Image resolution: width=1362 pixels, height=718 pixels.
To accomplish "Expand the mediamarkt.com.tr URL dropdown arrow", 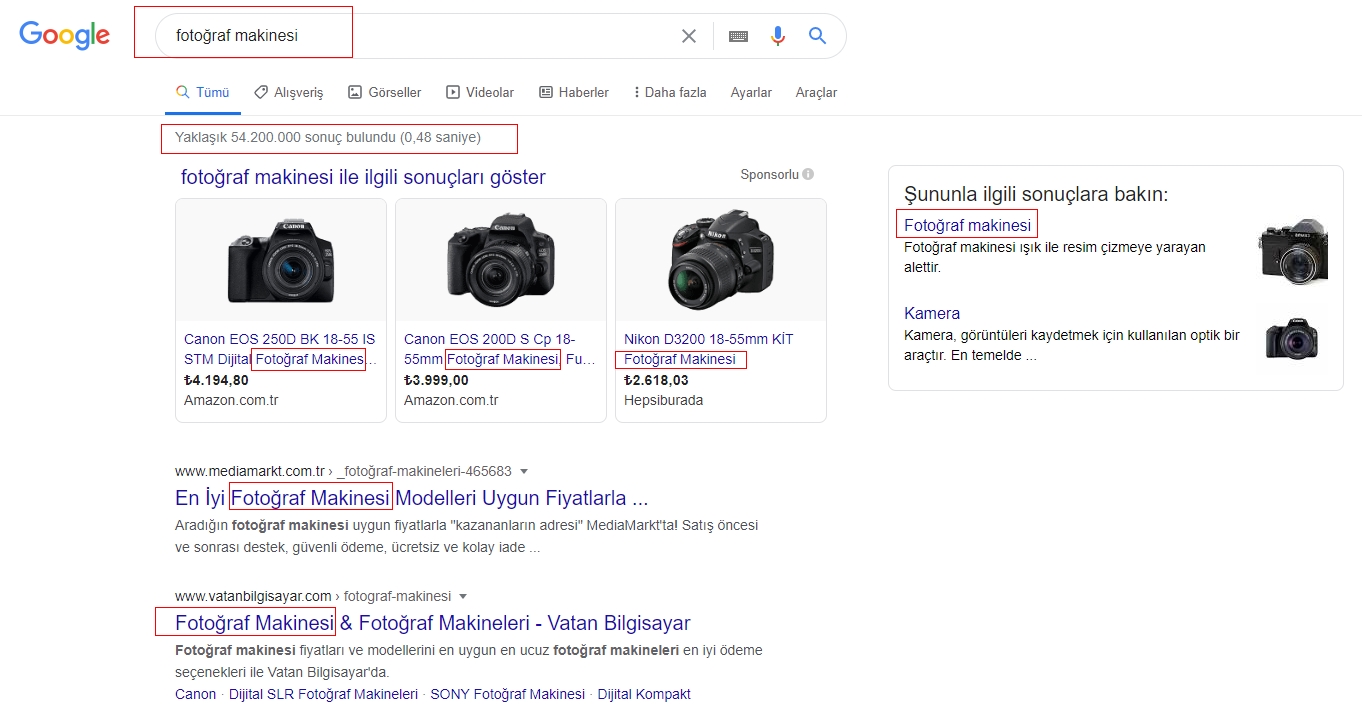I will 524,471.
